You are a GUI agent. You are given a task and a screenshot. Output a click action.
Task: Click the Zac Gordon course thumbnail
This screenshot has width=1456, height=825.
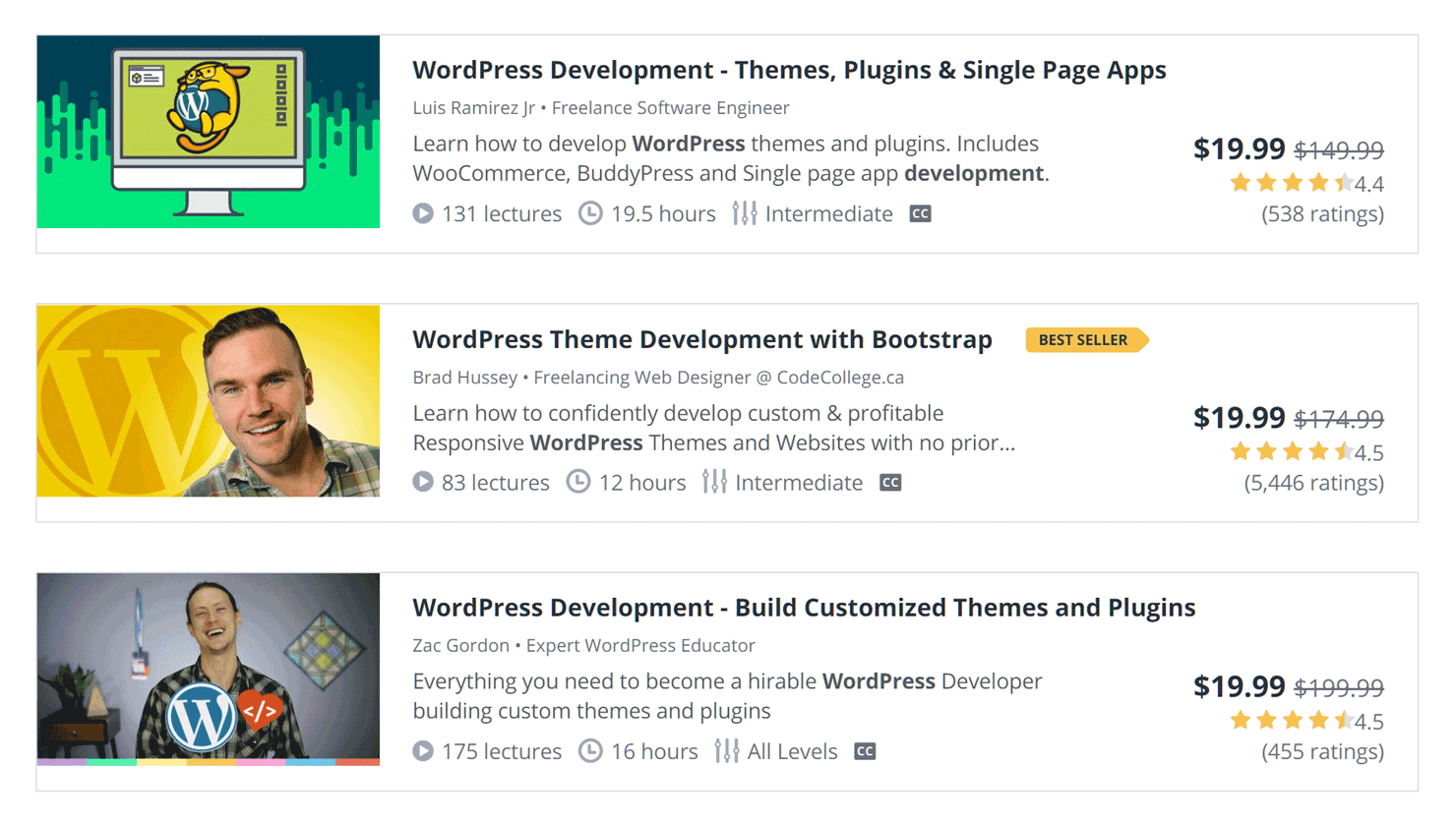pos(209,669)
